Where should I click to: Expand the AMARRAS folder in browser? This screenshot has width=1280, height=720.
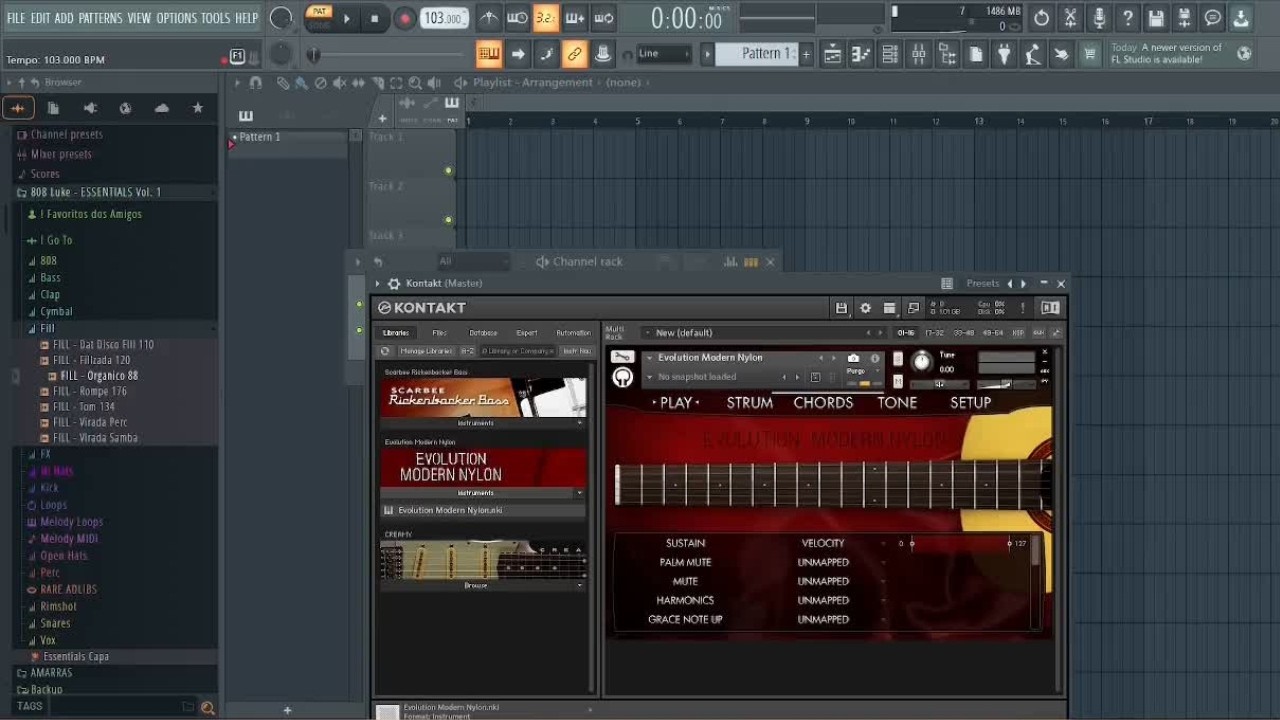51,673
